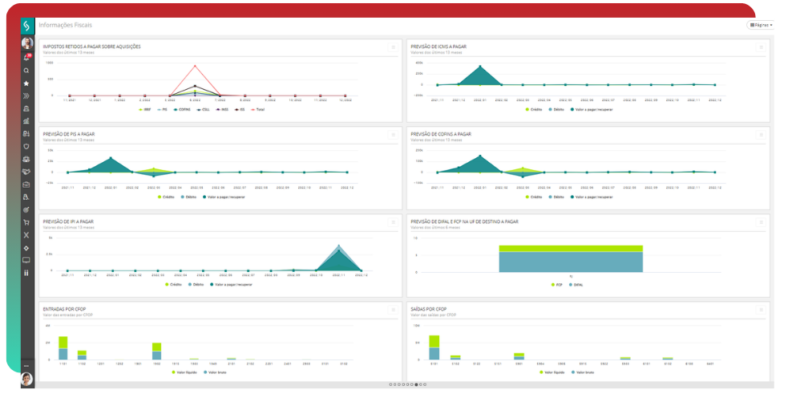Open options menu of Previsão de PIS panel
Viewport: 800px width, 394px height.
(393, 135)
